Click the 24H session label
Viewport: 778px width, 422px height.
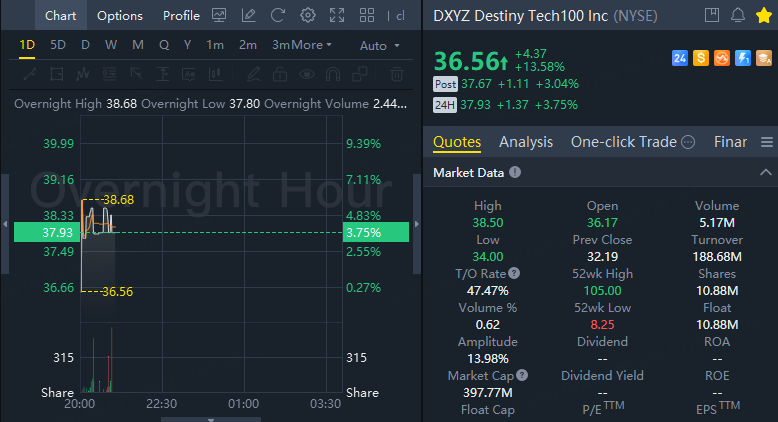pos(445,105)
